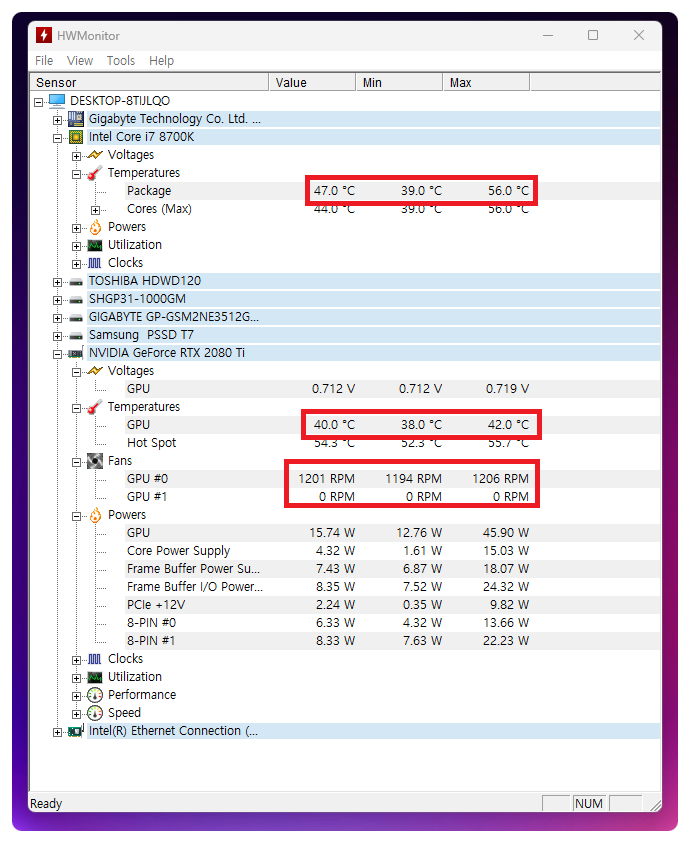Click the NVIDIA RTX 2080 Ti card icon

(x=76, y=353)
